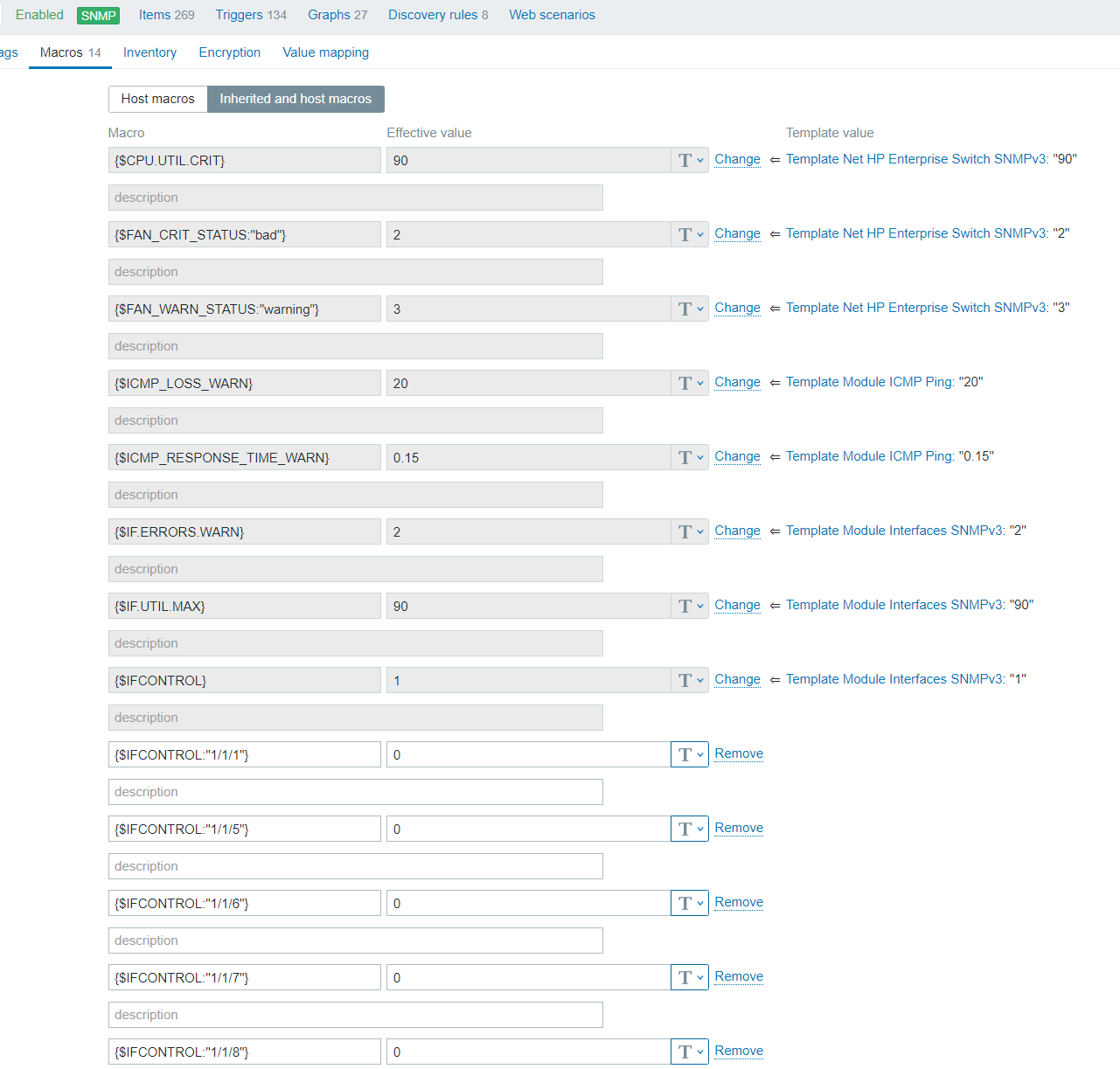
Task: Click value field of {$IFCONTROL:"1/1/6"}
Action: pyautogui.click(x=529, y=903)
